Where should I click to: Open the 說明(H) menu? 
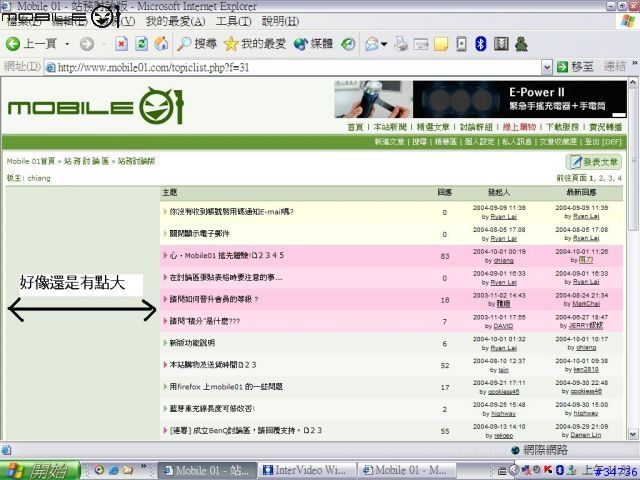(x=280, y=21)
